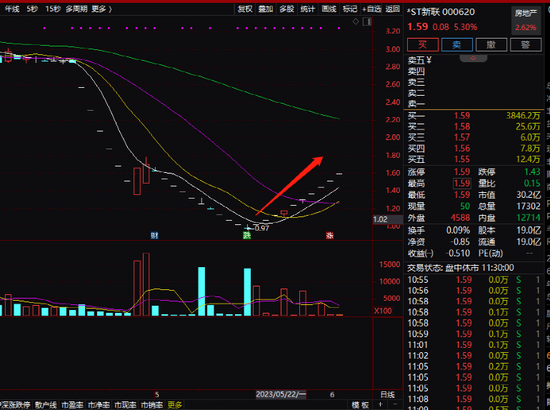Collapse the order book chevron handle
The image size is (550, 410).
[x=473, y=58]
